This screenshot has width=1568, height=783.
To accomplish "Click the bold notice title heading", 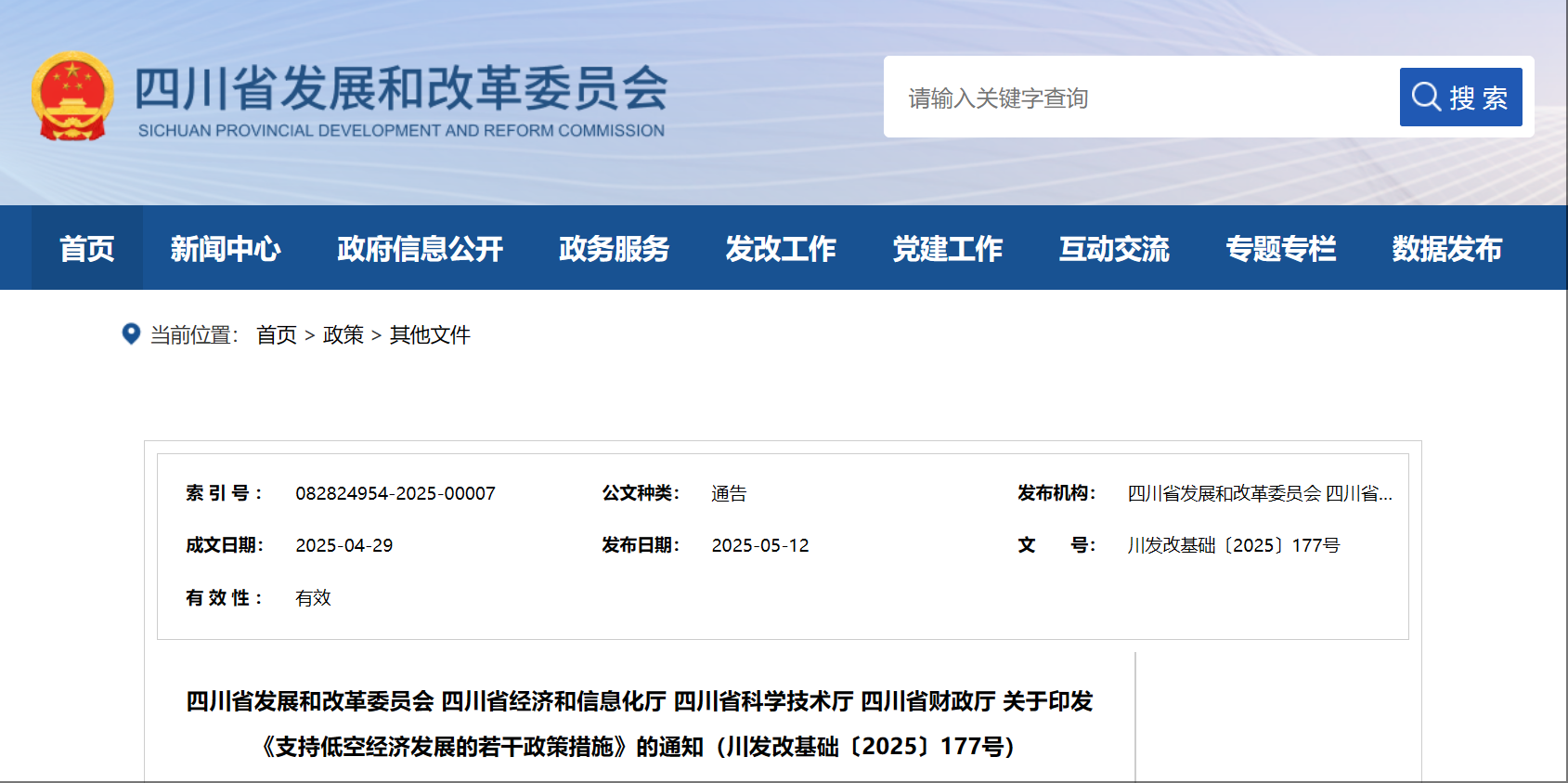I will coord(639,724).
